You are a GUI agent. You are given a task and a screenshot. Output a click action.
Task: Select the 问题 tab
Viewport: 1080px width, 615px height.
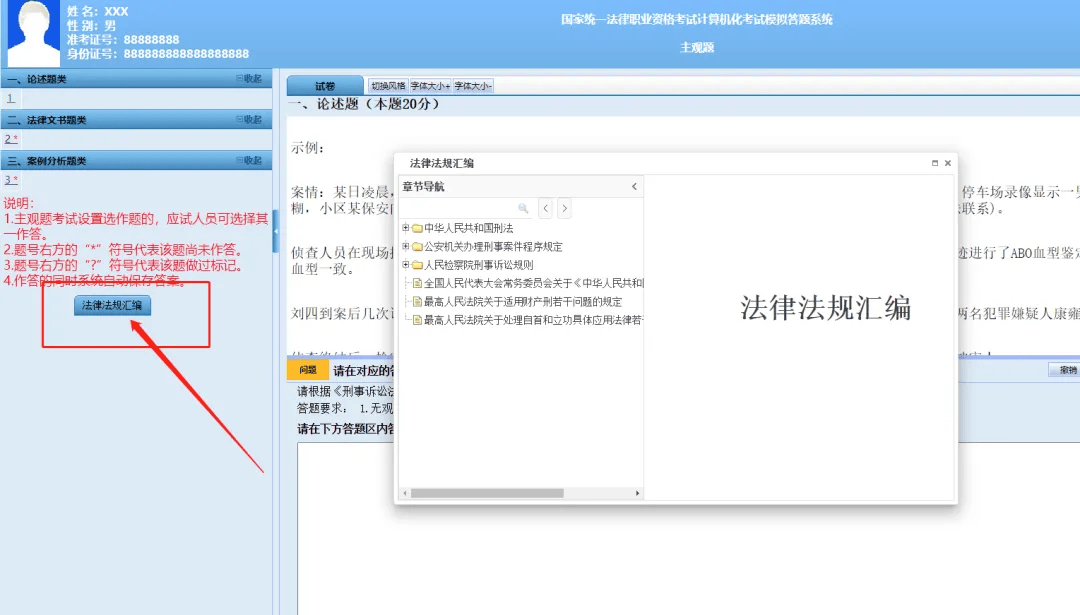tap(308, 371)
